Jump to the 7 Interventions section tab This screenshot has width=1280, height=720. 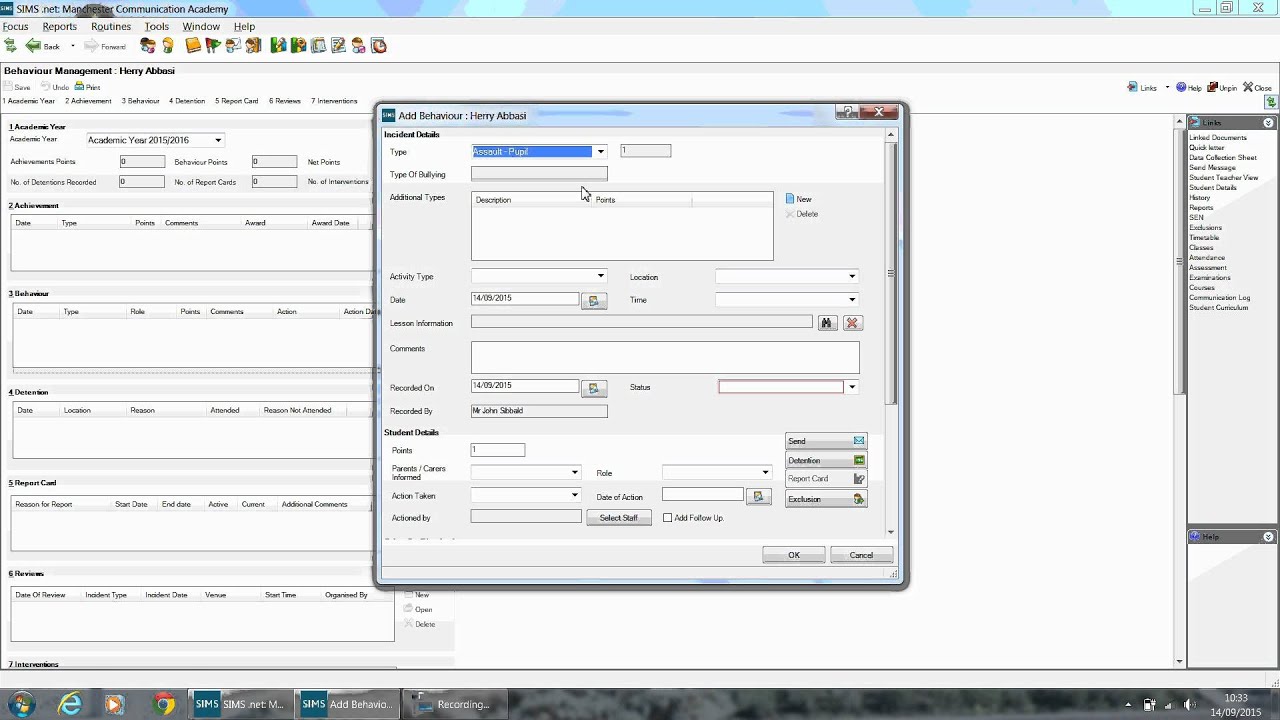(x=334, y=101)
